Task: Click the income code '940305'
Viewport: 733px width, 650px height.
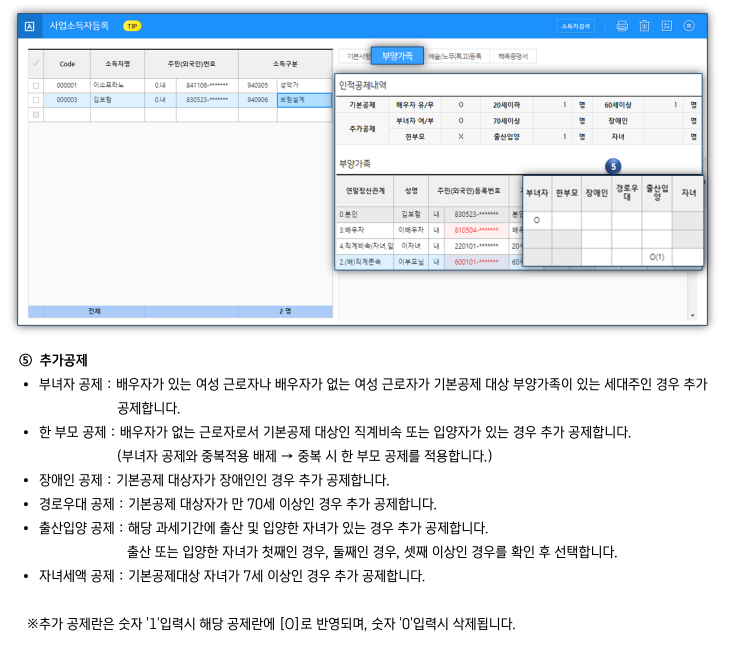Action: (258, 86)
